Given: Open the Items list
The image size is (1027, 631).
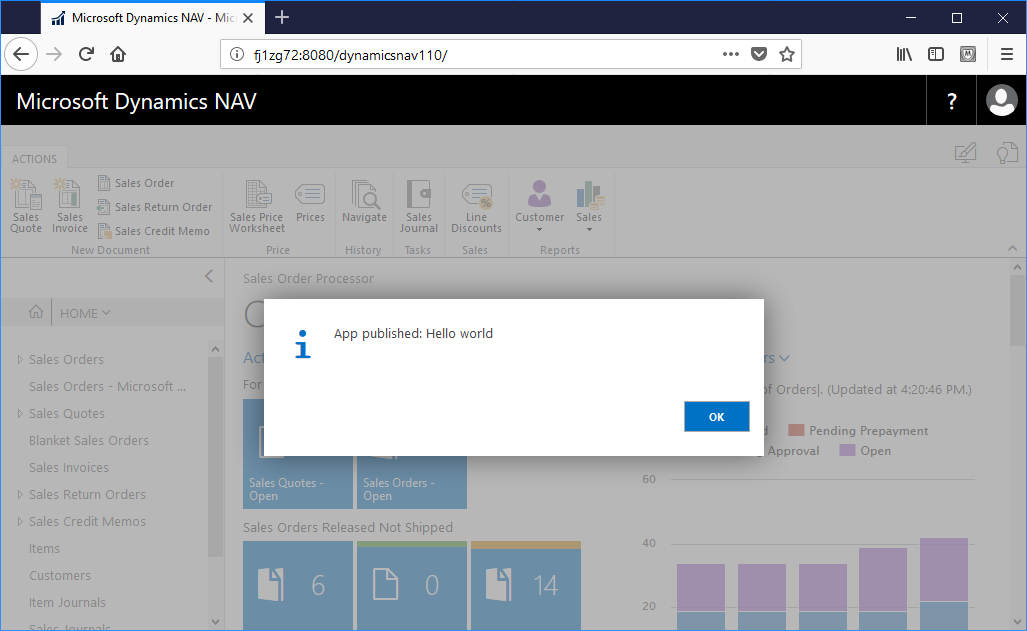Looking at the screenshot, I should click(x=44, y=548).
